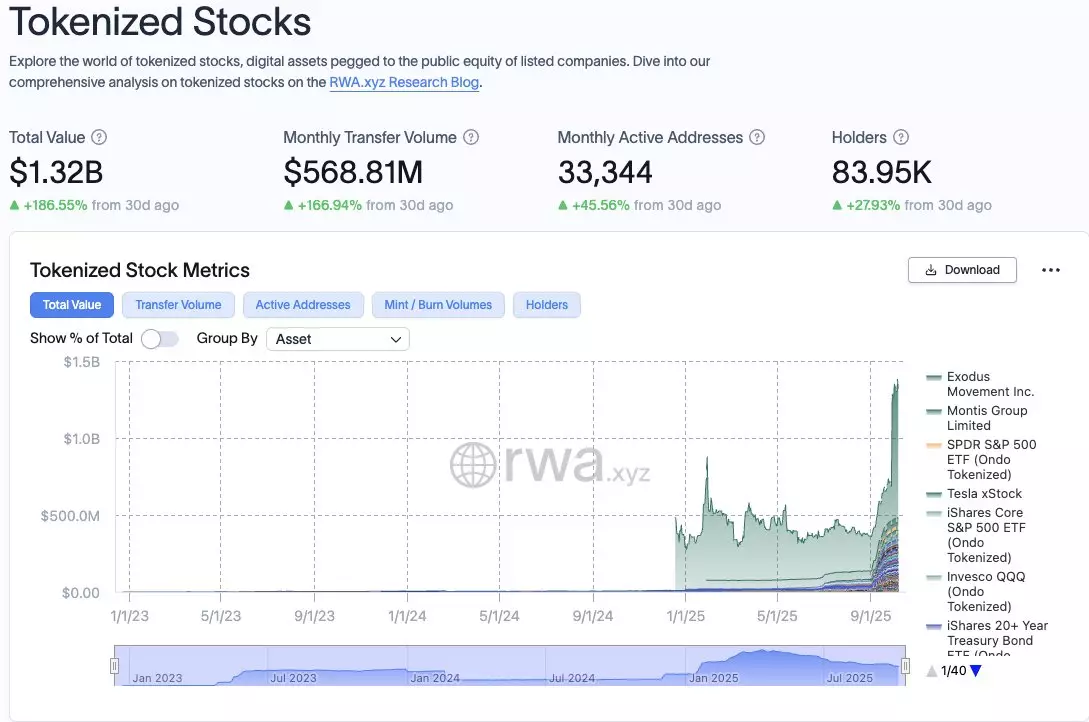Click the Monthly Active Addresses help icon
Image resolution: width=1089 pixels, height=722 pixels.
[x=757, y=138]
